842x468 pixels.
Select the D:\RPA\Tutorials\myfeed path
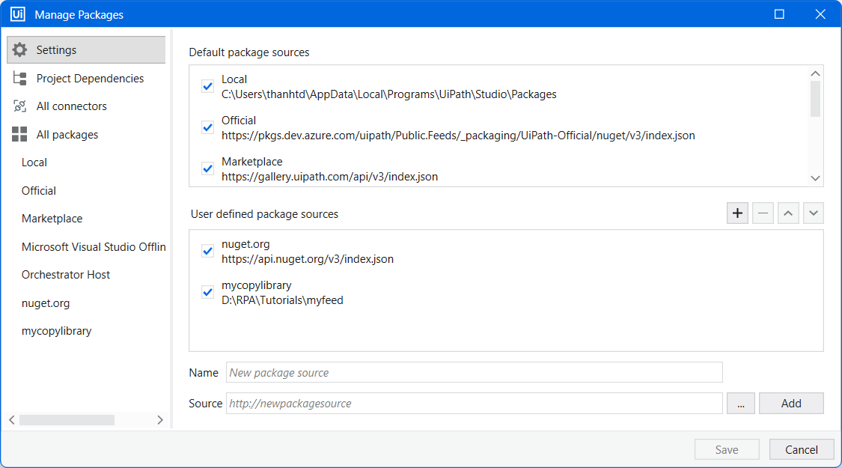click(282, 301)
